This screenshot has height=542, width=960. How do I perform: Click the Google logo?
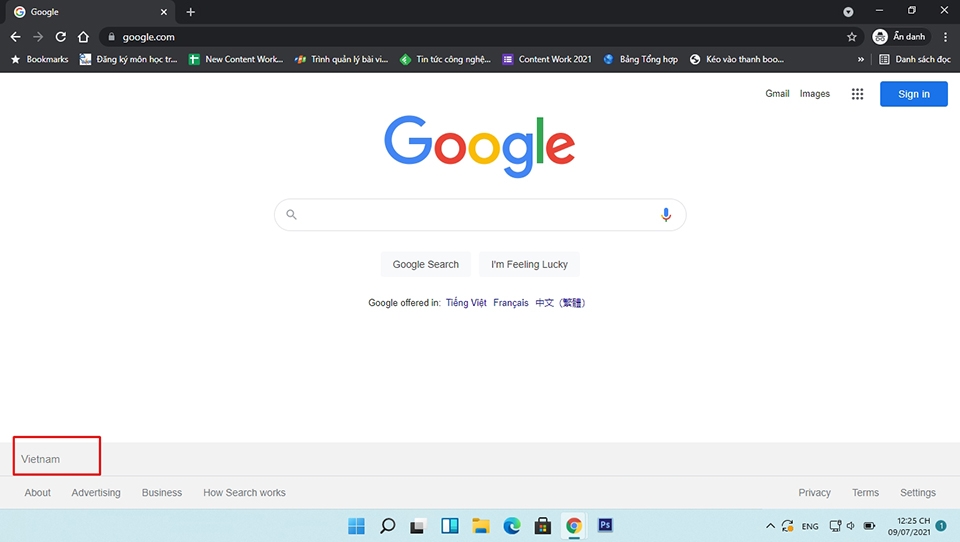click(x=479, y=146)
